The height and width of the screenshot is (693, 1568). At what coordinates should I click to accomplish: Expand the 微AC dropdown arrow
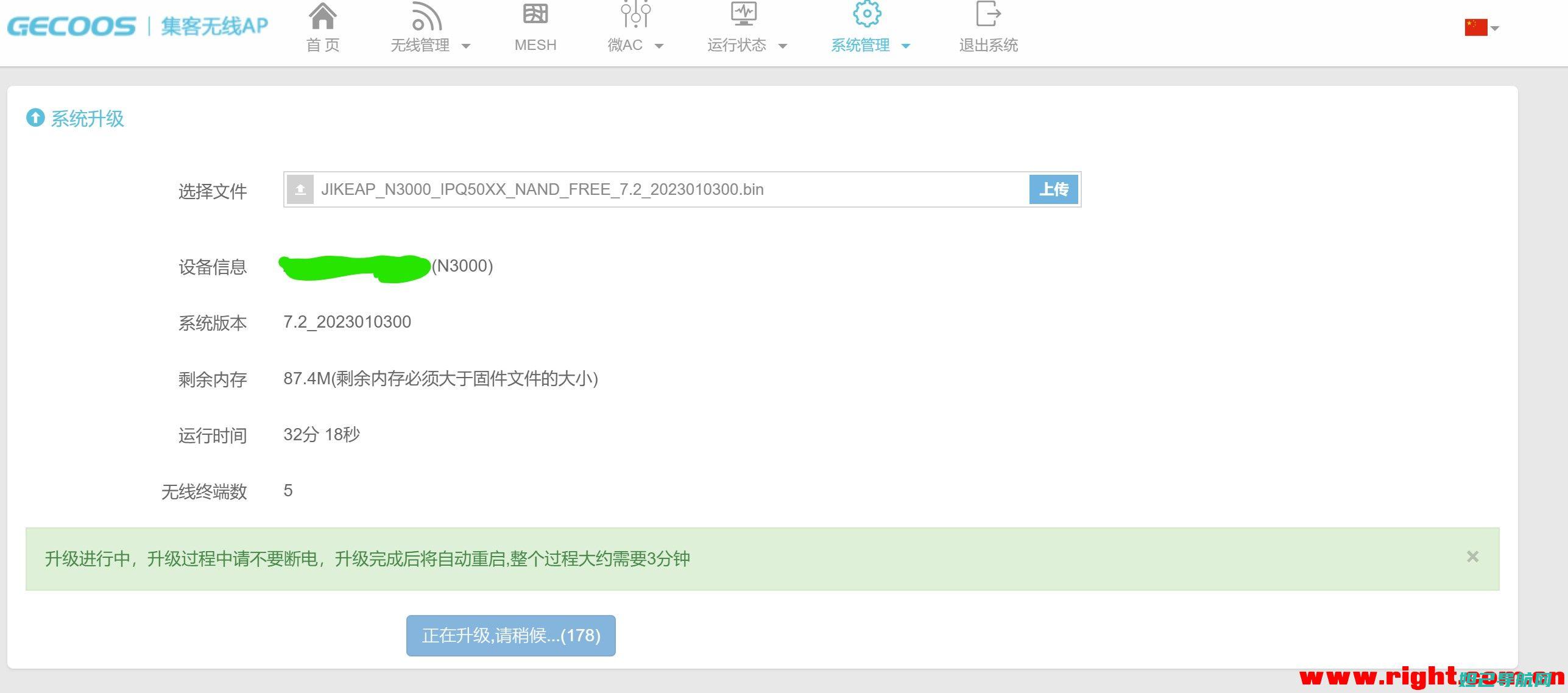tap(659, 46)
